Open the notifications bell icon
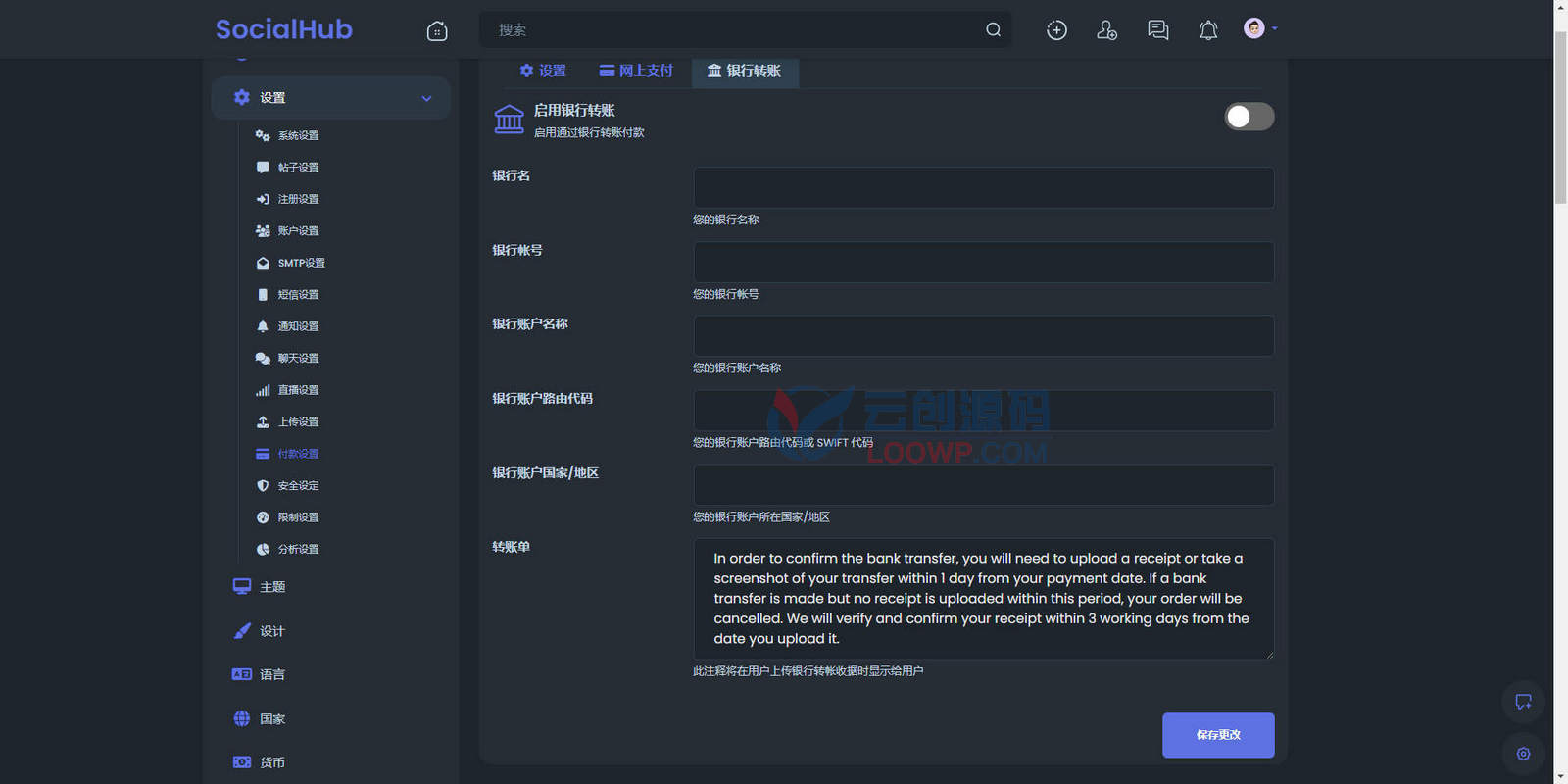The height and width of the screenshot is (784, 1568). click(x=1208, y=30)
